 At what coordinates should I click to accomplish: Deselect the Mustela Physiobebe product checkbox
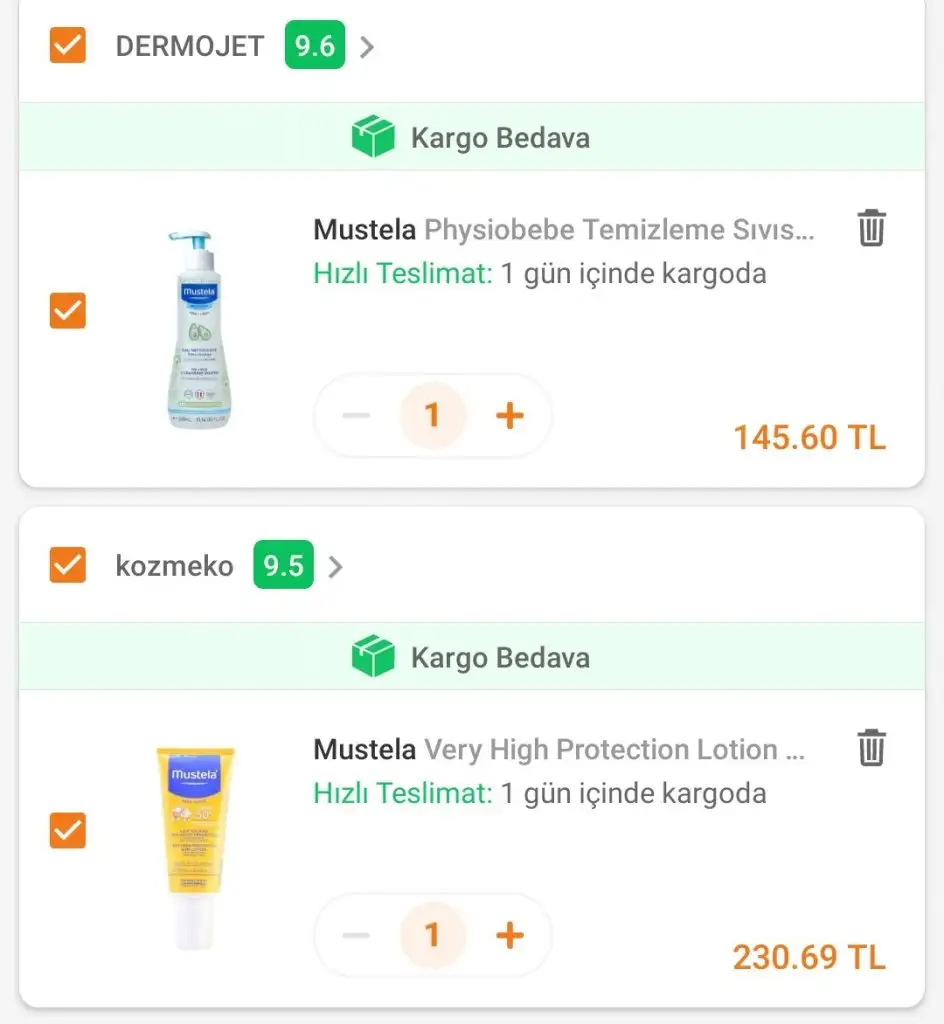click(68, 310)
